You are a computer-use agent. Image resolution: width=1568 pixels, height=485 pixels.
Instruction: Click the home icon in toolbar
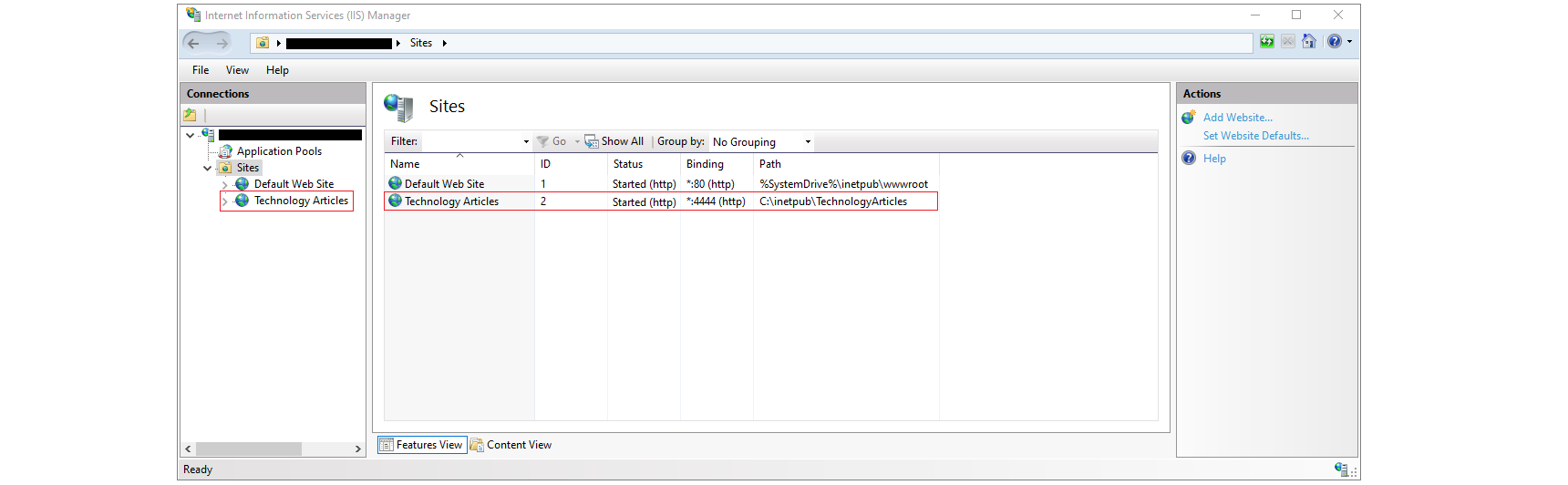(1309, 41)
